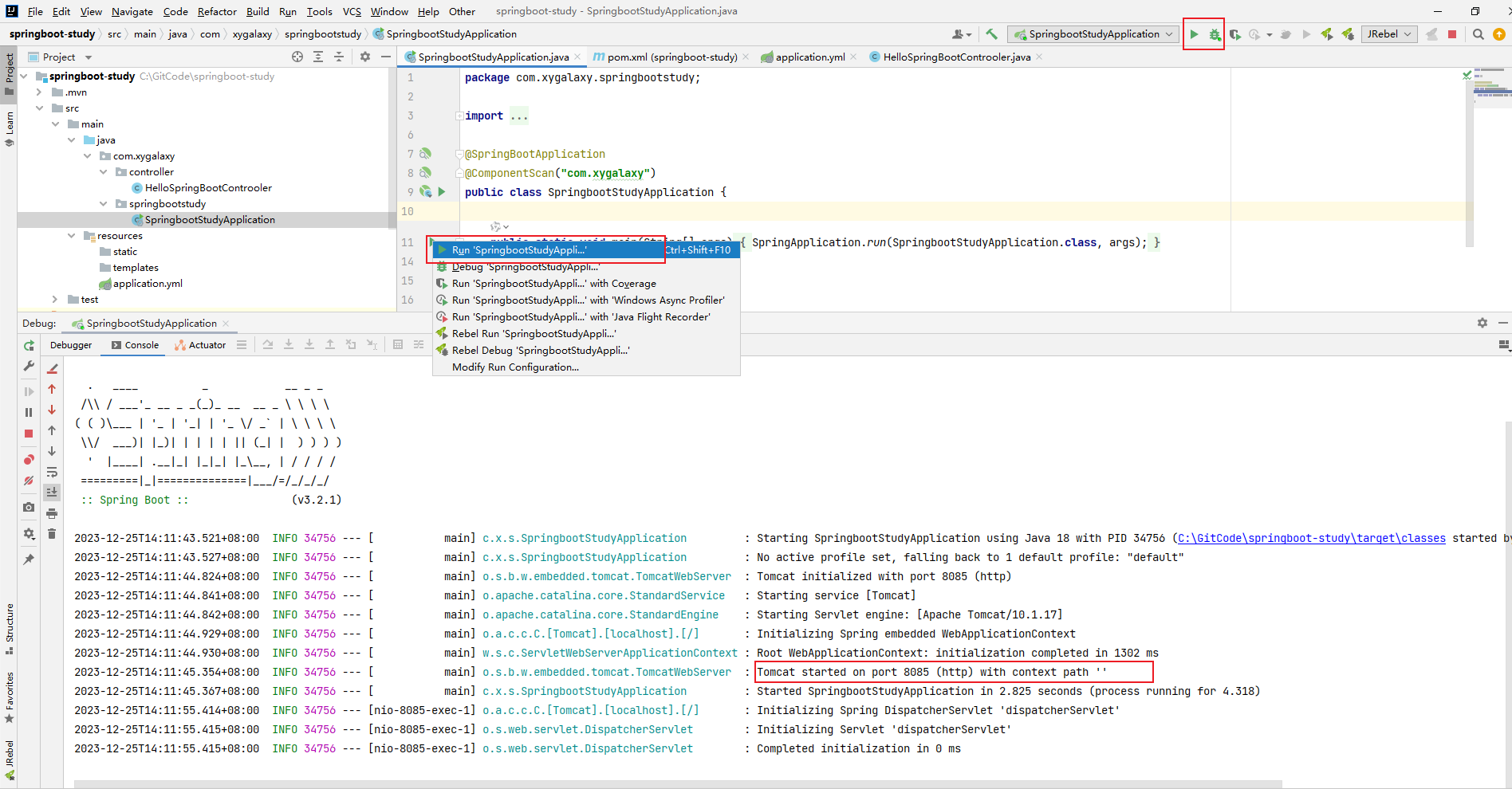1512x789 pixels.
Task: Clear console output with trash icon
Action: pos(52,534)
